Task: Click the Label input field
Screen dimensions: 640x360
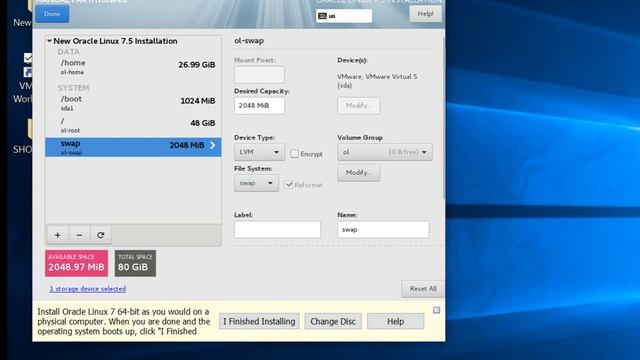Action: coord(277,229)
